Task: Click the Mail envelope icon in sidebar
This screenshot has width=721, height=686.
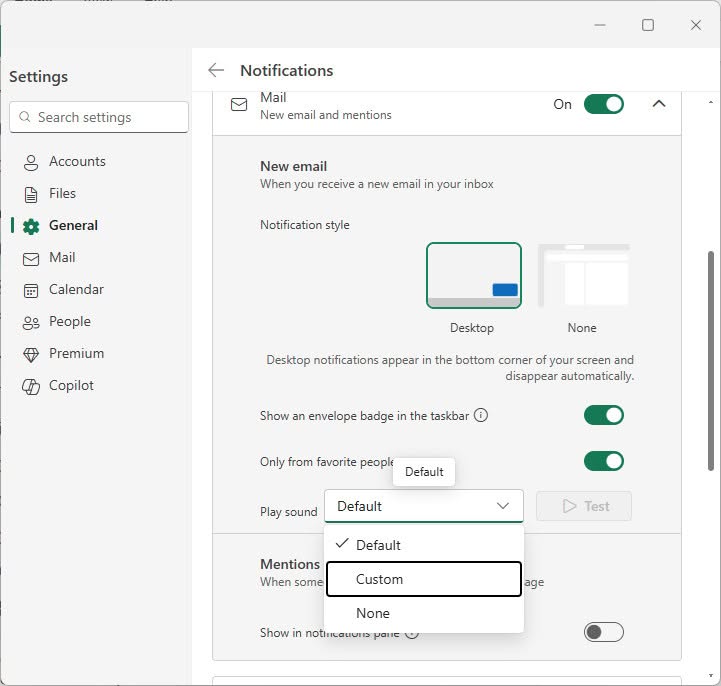Action: point(31,259)
